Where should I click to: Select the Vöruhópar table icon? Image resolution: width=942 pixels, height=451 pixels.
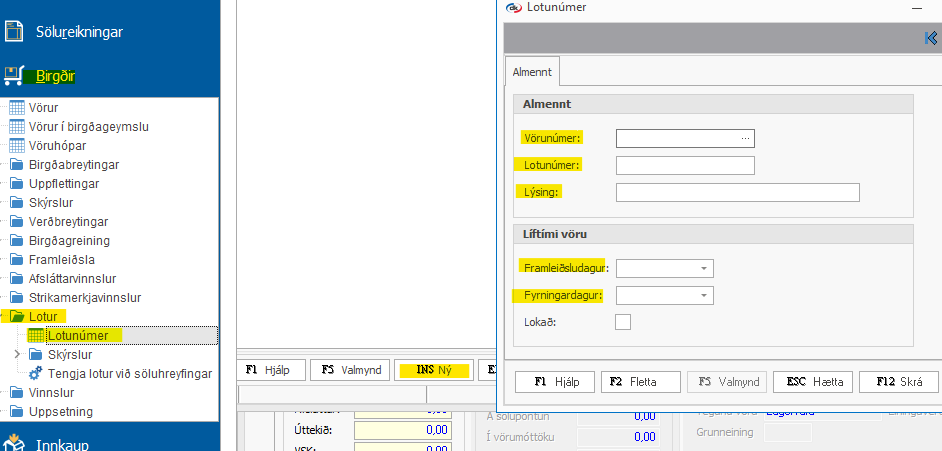pos(17,146)
